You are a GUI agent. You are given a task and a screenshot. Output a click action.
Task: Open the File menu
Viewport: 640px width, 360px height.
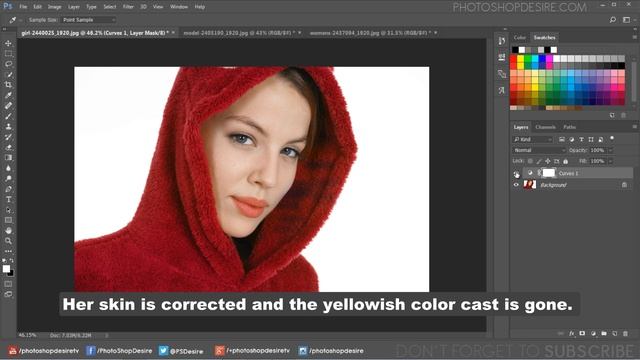point(23,7)
